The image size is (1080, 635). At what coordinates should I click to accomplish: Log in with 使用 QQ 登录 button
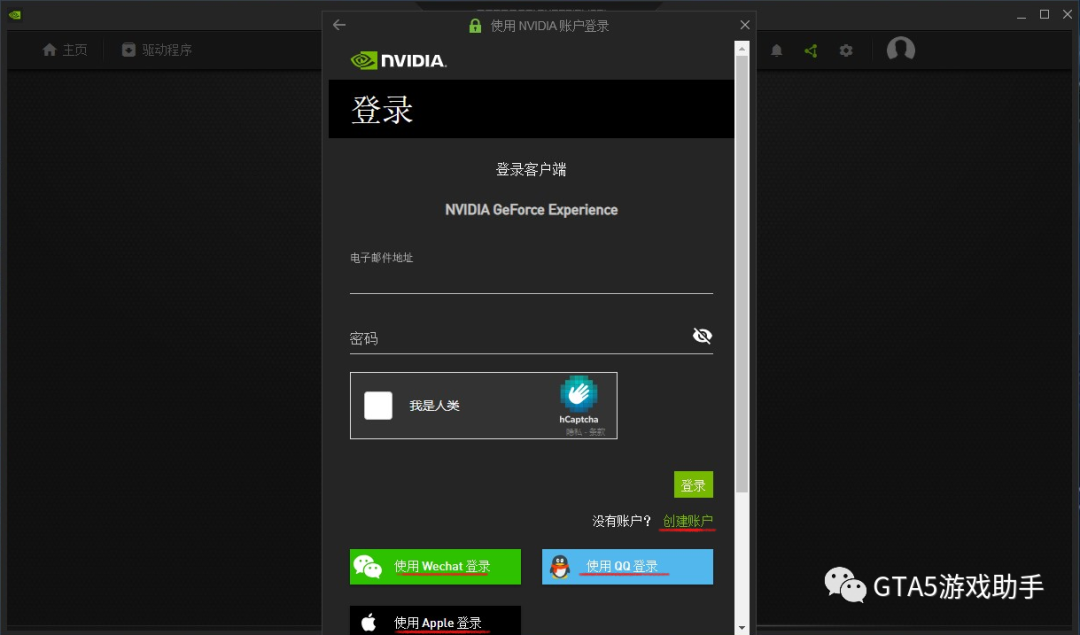pyautogui.click(x=627, y=567)
